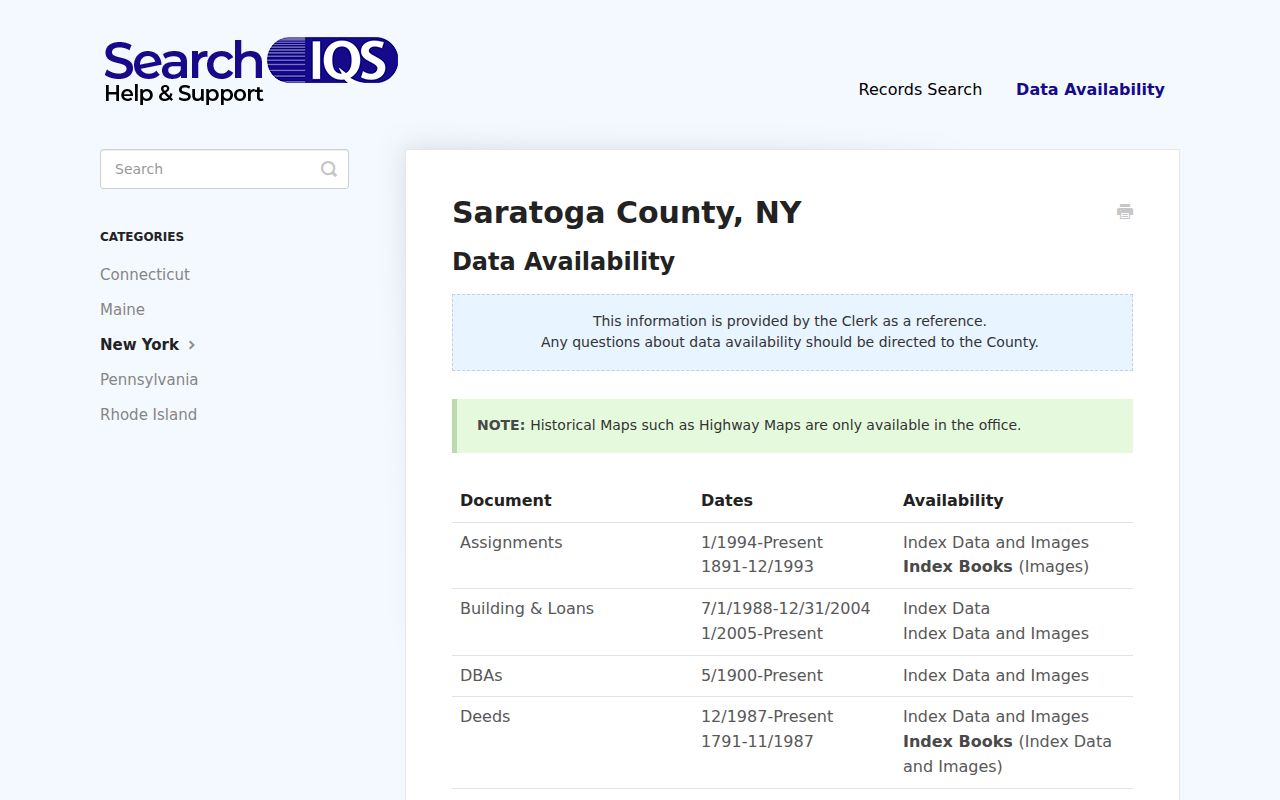Click the Availability column header
This screenshot has width=1280, height=800.
click(953, 500)
